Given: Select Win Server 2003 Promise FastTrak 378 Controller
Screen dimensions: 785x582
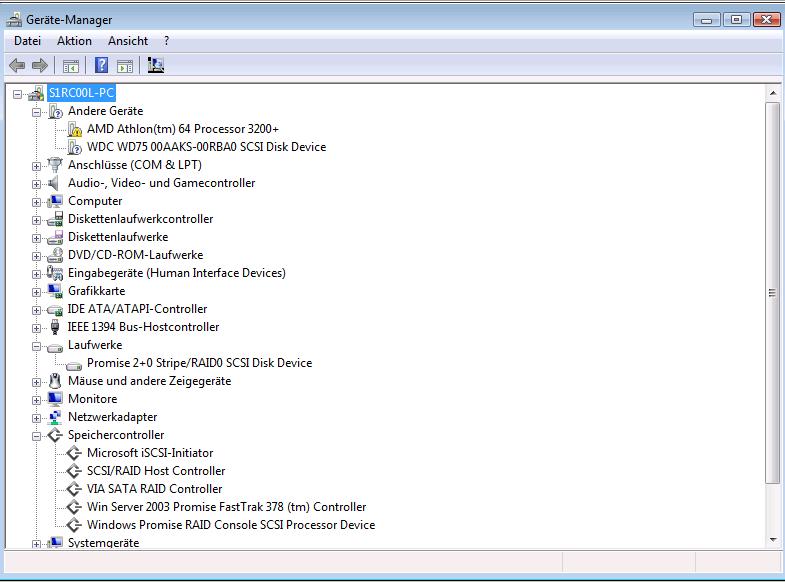Looking at the screenshot, I should point(226,507).
